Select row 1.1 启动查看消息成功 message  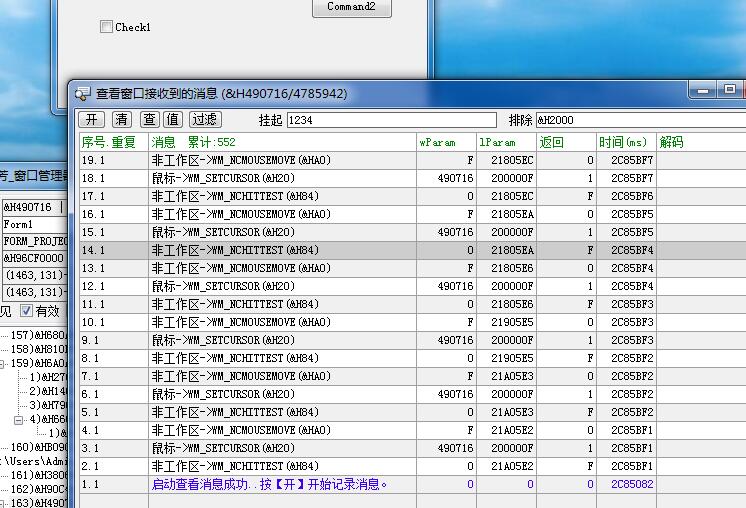coord(412,485)
